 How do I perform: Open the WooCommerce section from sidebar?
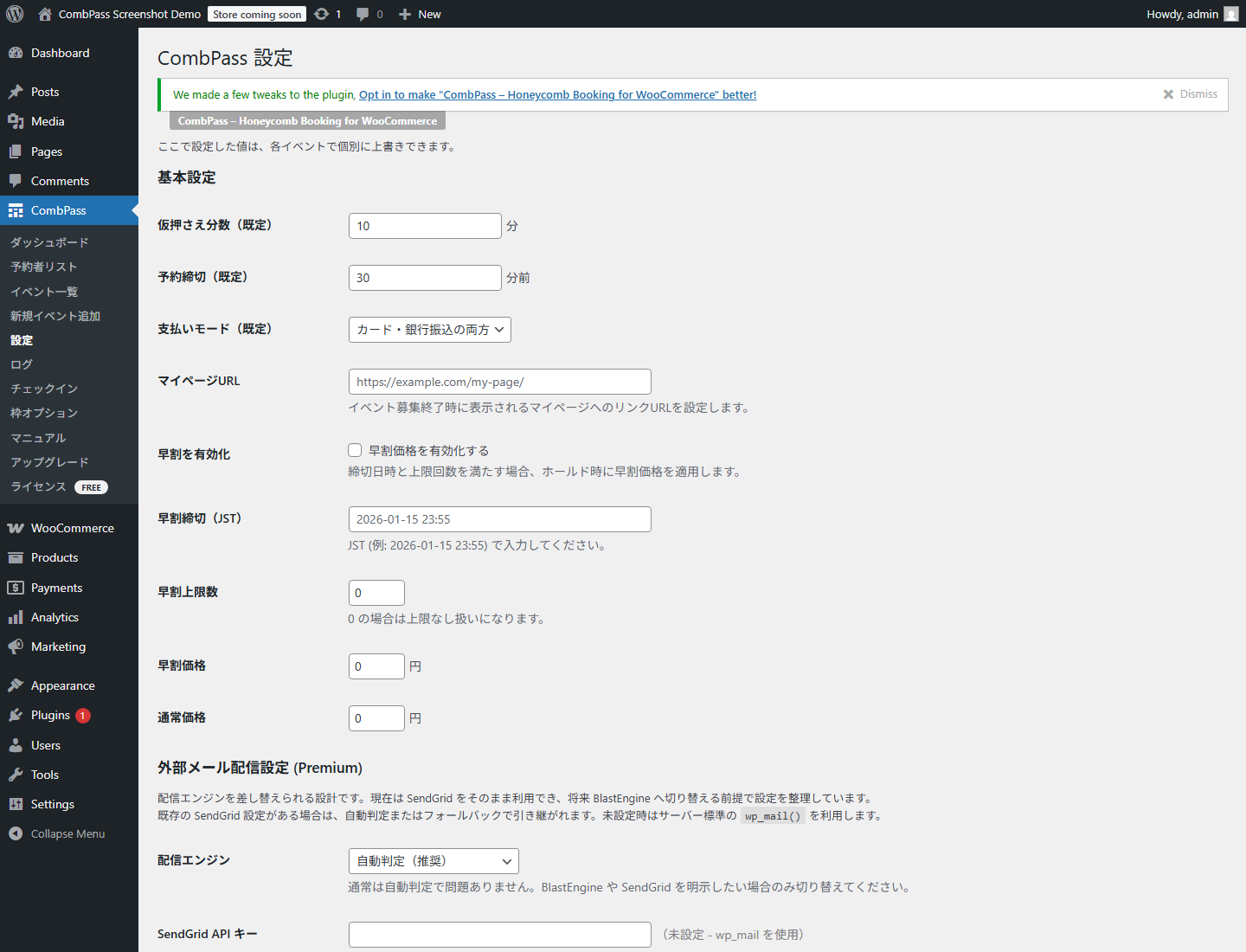(x=71, y=528)
